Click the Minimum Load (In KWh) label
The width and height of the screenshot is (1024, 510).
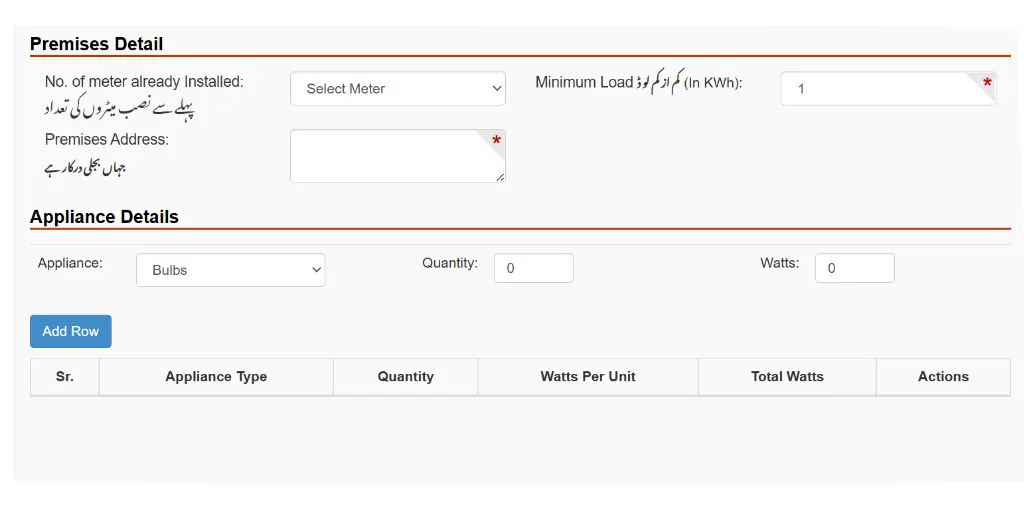coord(639,83)
